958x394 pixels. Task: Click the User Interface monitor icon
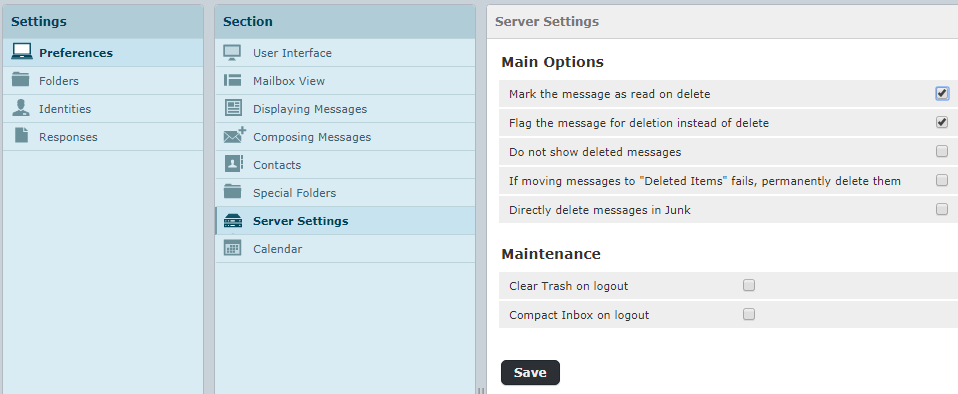233,53
